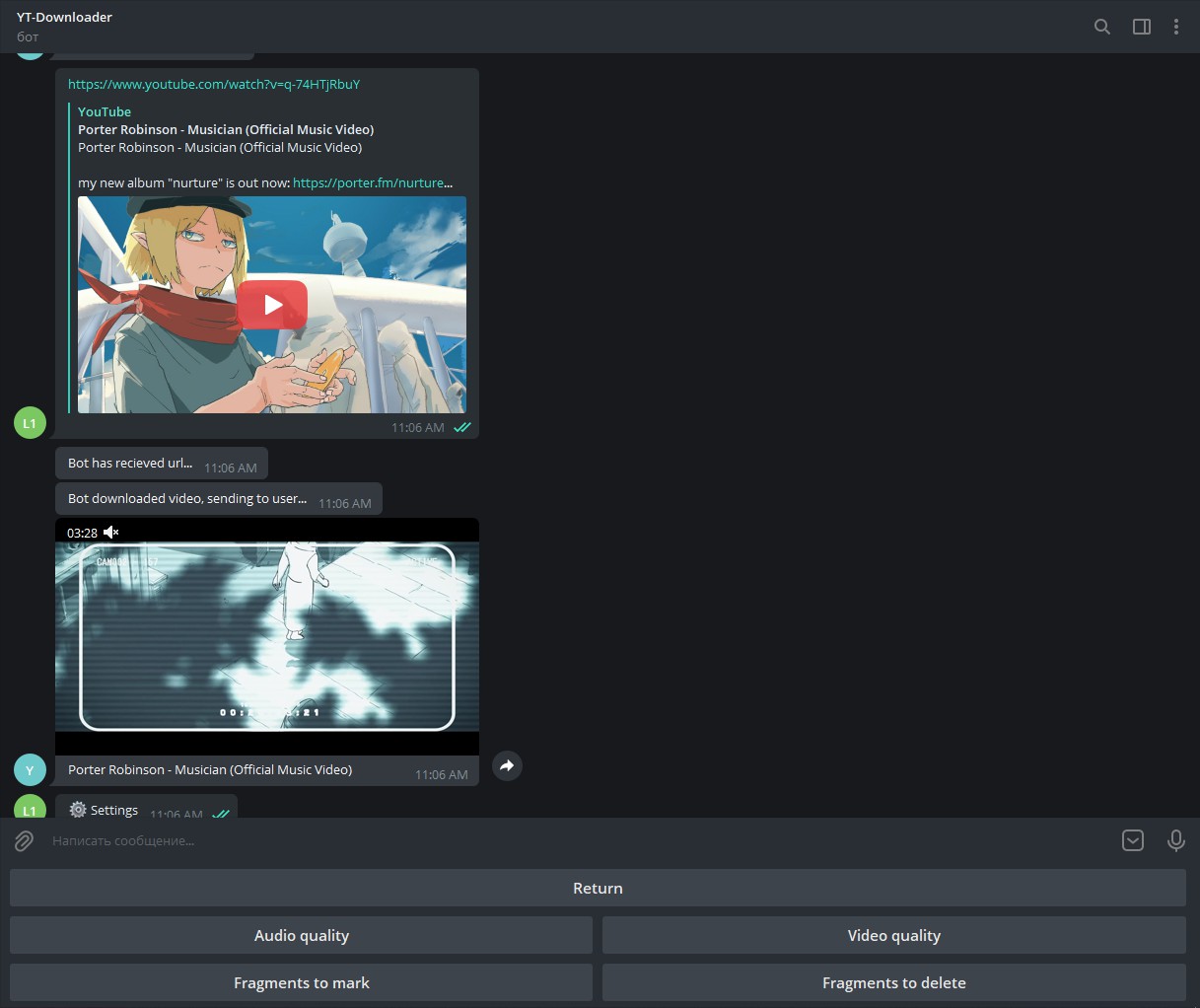Forward the downloaded video with arrow icon
1200x1008 pixels.
507,765
